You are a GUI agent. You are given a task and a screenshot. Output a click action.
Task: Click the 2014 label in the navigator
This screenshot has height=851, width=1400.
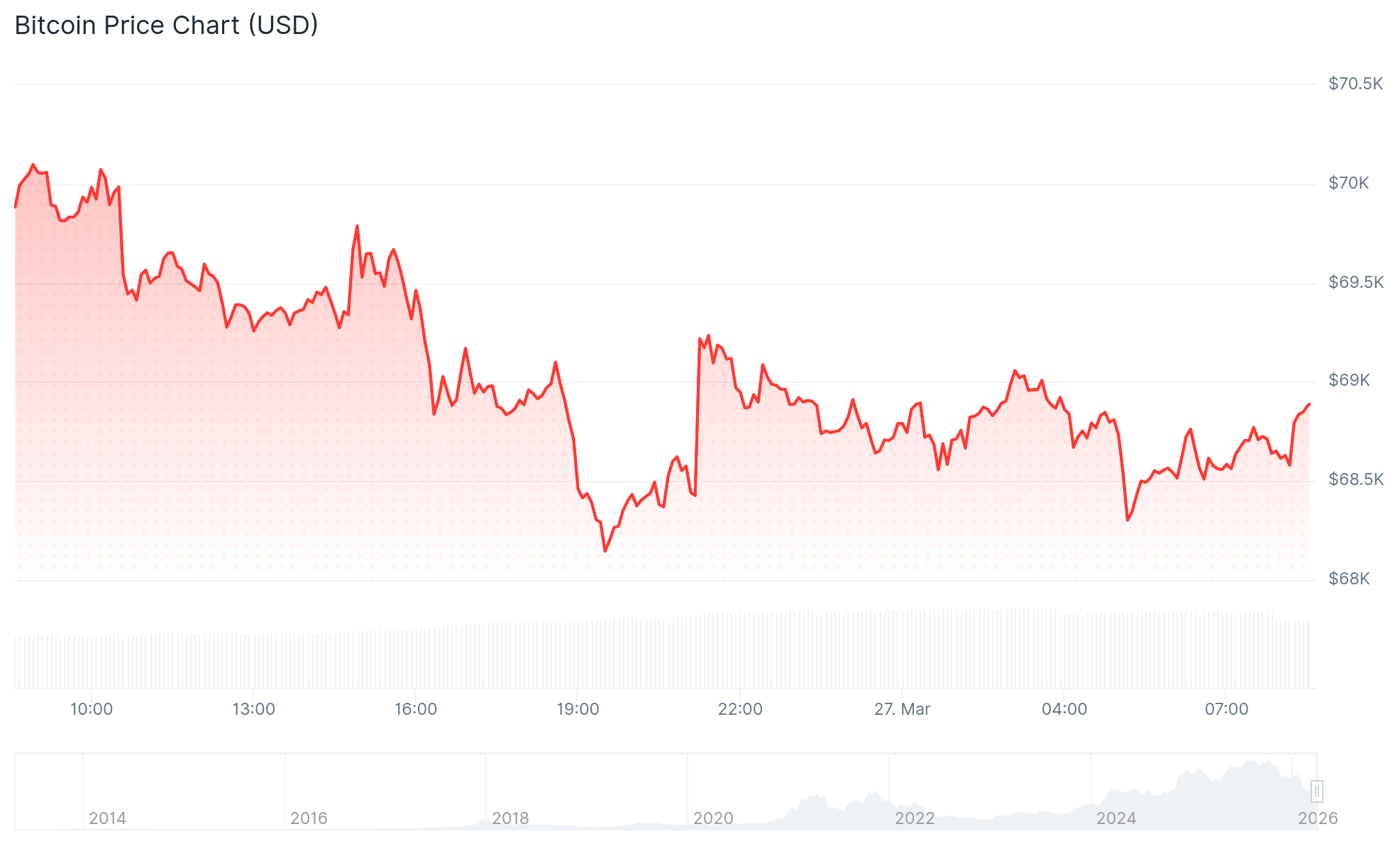(x=107, y=818)
